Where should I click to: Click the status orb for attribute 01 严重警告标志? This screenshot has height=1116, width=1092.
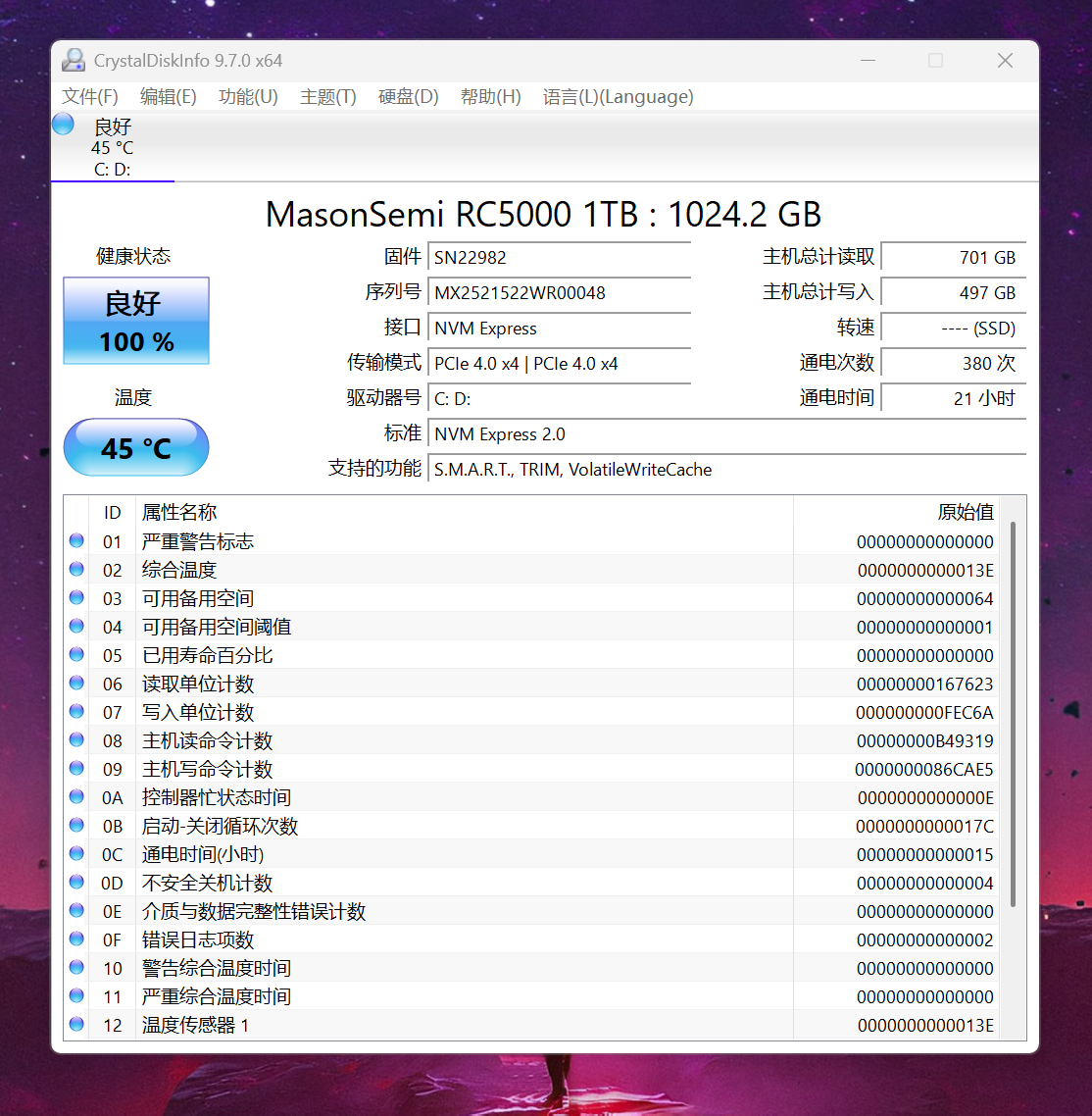[x=76, y=541]
